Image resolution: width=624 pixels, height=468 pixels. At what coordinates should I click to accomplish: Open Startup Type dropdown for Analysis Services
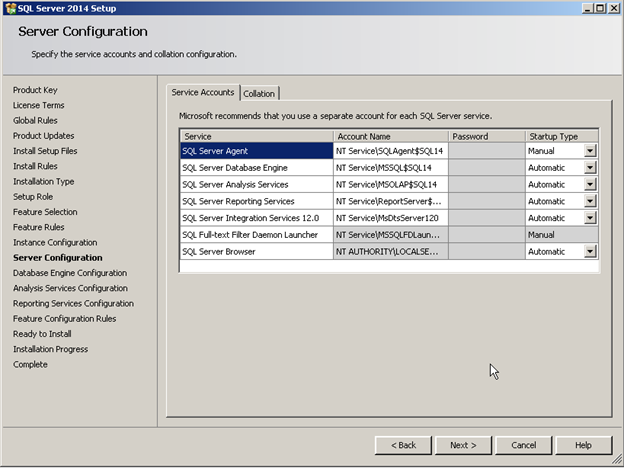point(590,184)
